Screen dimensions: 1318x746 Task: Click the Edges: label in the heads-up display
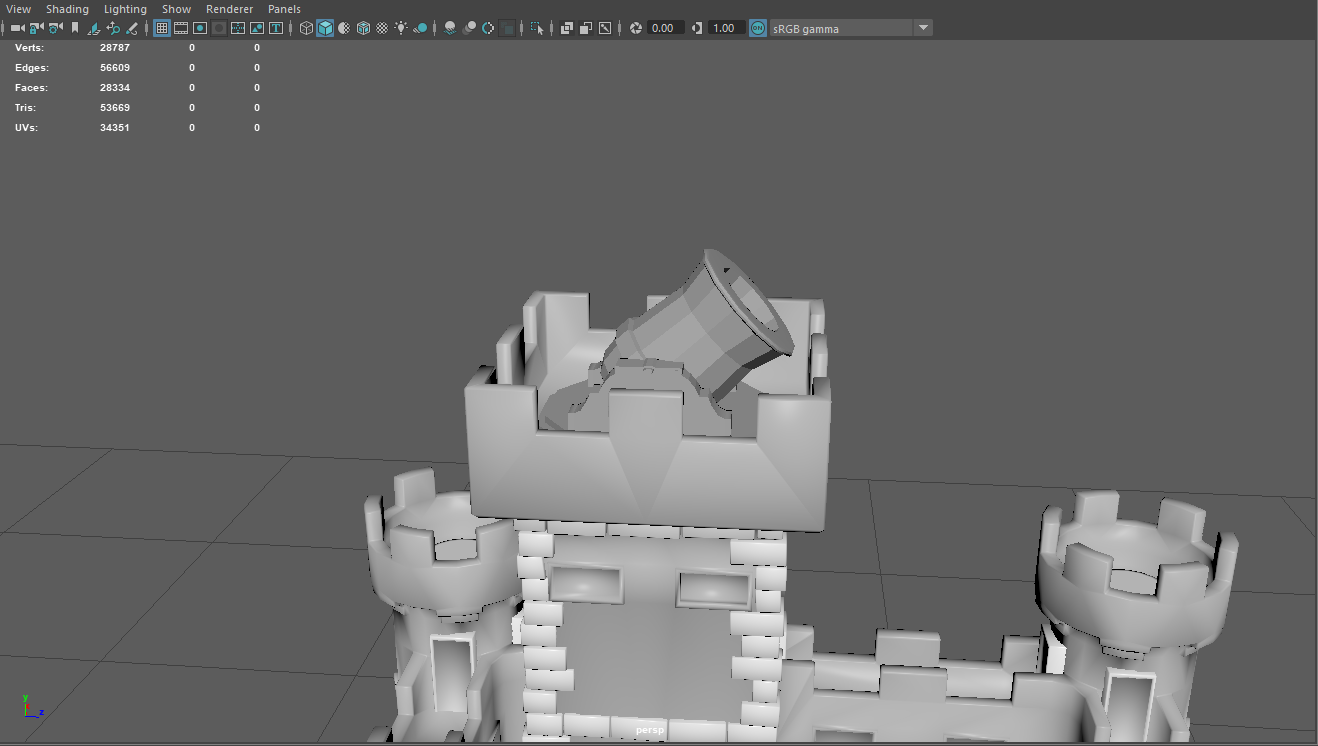click(x=32, y=68)
